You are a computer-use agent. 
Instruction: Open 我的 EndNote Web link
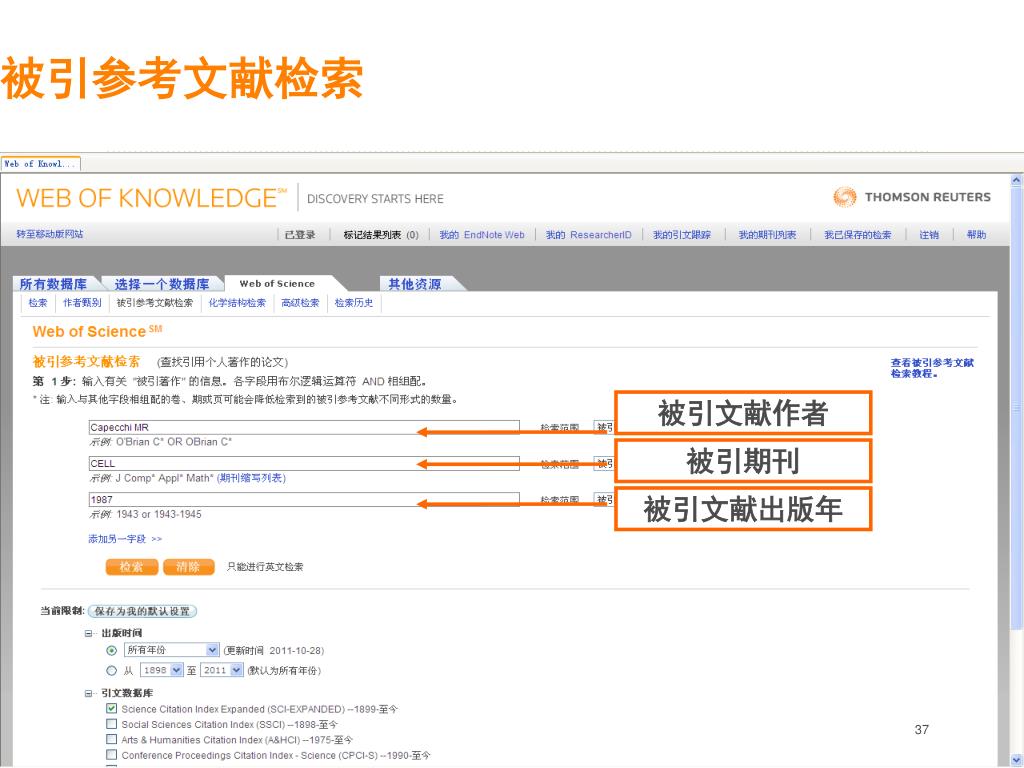tap(482, 234)
